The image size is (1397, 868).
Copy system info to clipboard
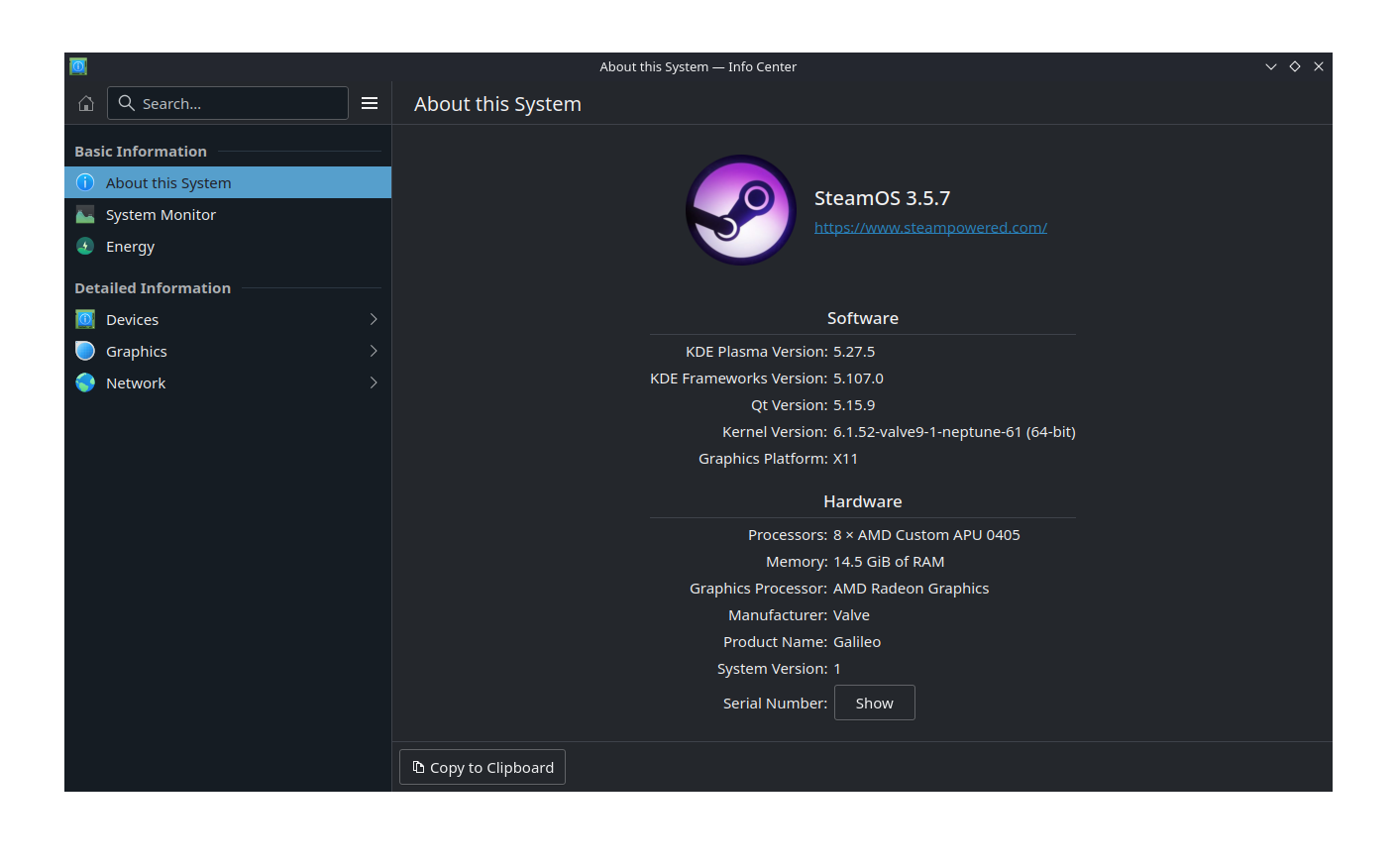click(x=483, y=767)
